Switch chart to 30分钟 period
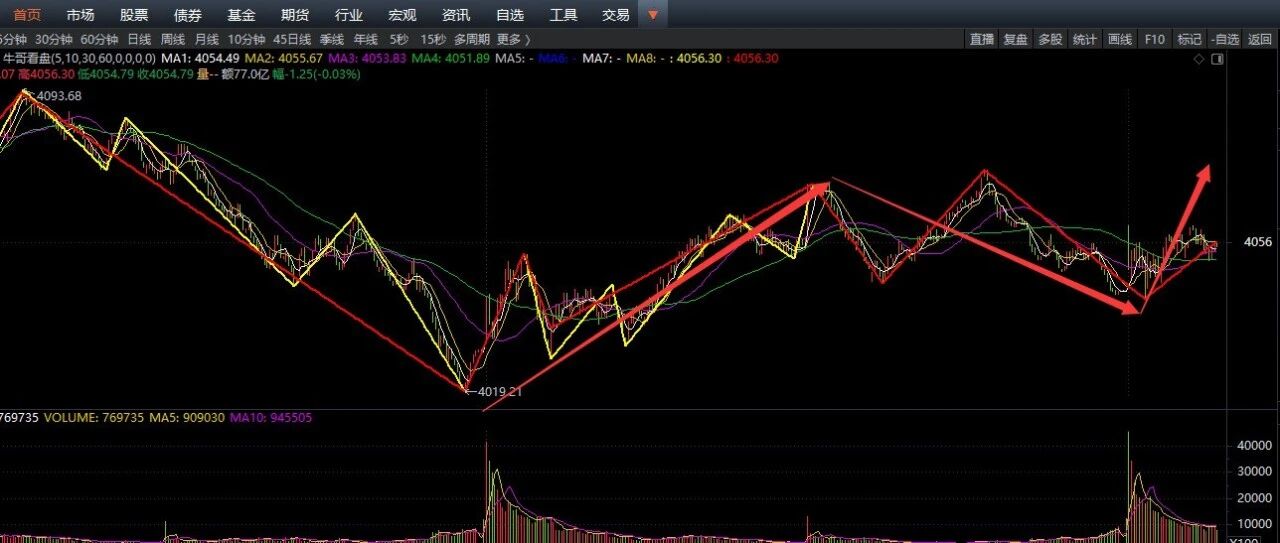Screen dimensions: 1280x543 click(x=54, y=39)
